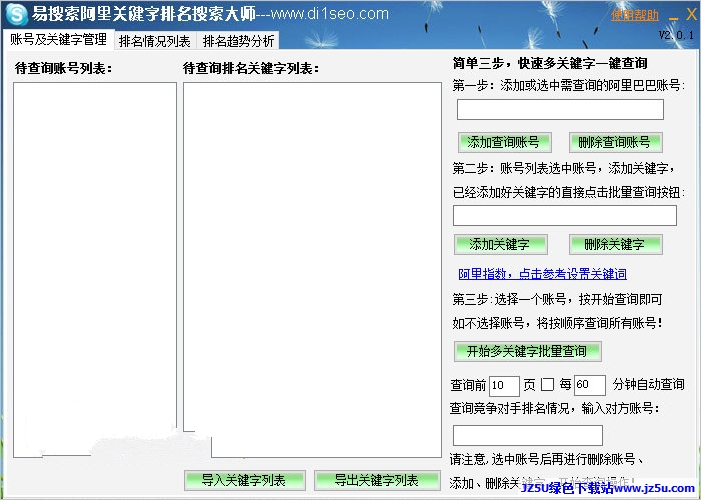Click the 删除查询账号 button

click(615, 142)
